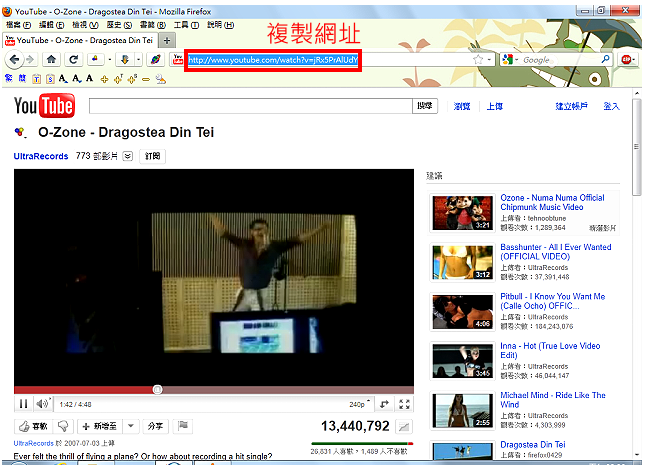Click the last icon in the second toolbar
This screenshot has width=650, height=470.
(x=161, y=79)
